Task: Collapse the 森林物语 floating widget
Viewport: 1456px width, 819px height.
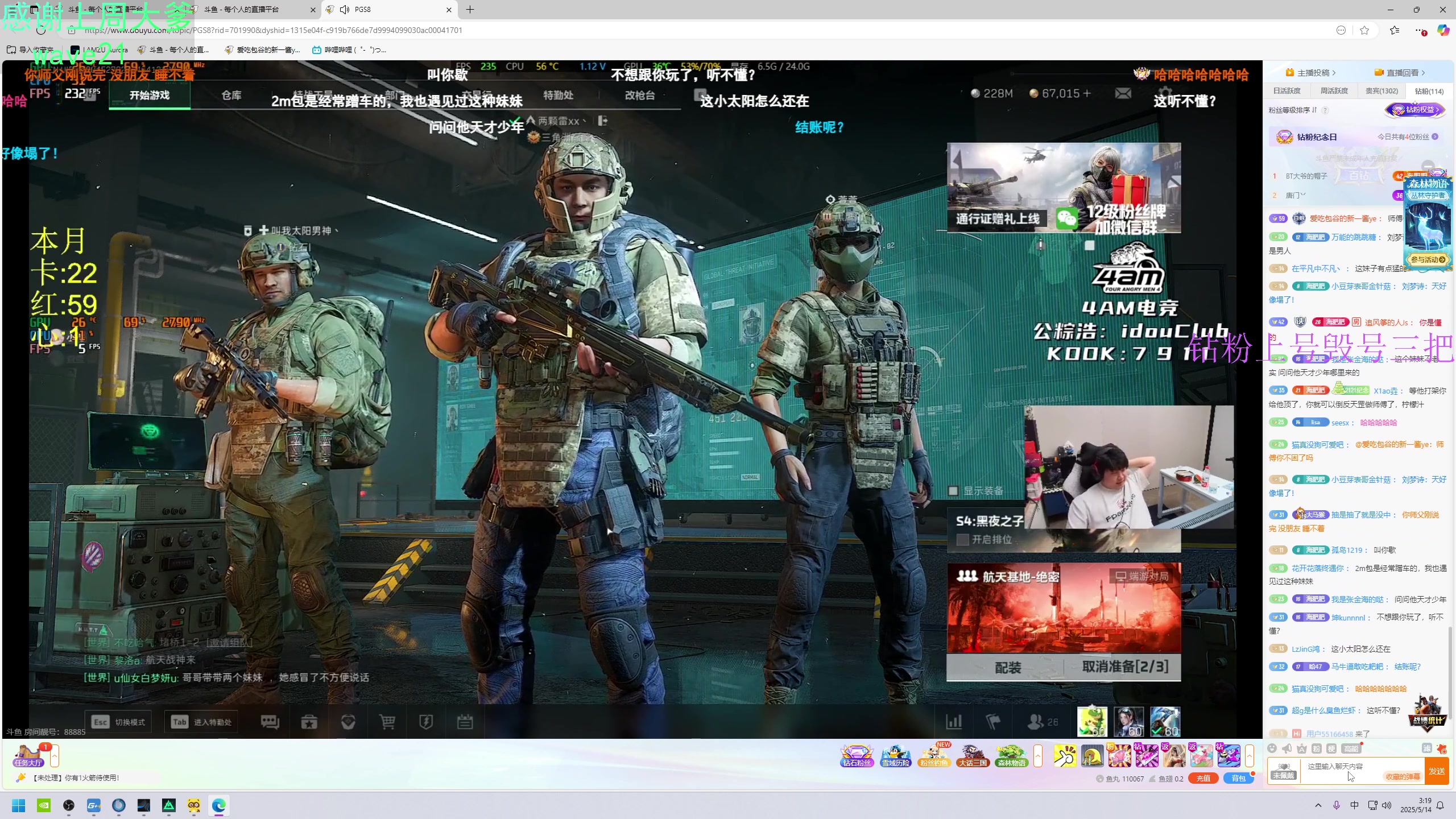Action: (1428, 167)
